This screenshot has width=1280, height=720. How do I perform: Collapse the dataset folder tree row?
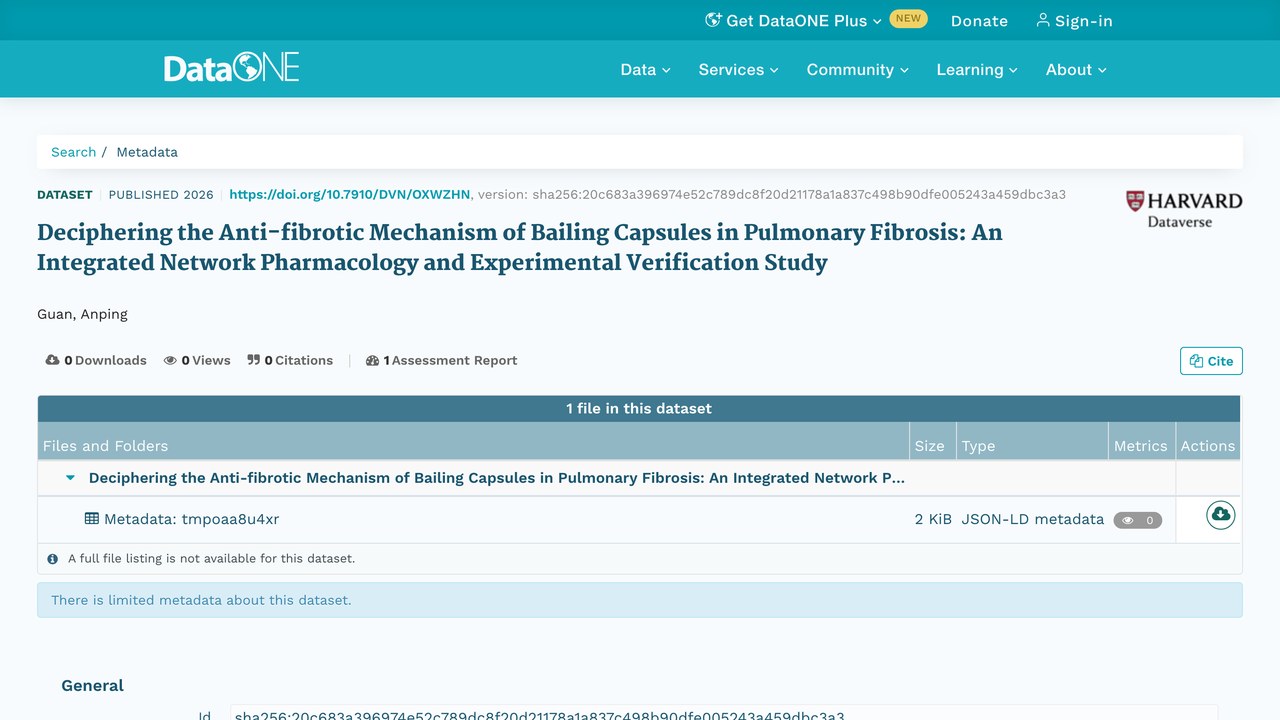tap(70, 478)
